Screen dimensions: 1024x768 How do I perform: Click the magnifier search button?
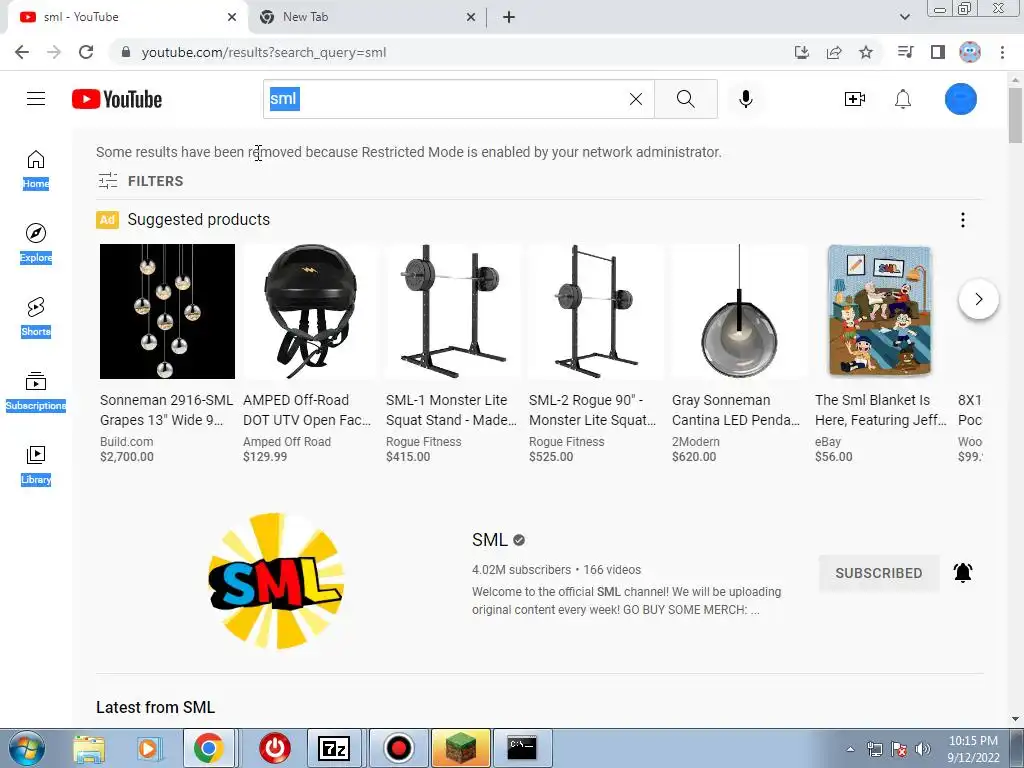[686, 99]
